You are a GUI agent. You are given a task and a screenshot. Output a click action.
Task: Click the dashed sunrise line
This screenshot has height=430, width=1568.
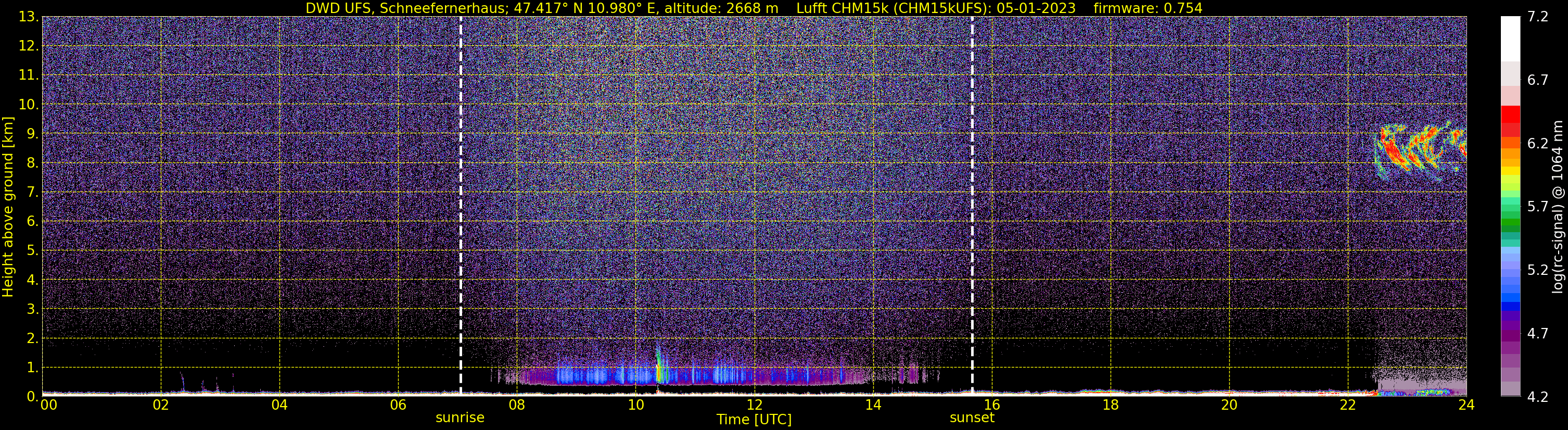click(x=461, y=206)
